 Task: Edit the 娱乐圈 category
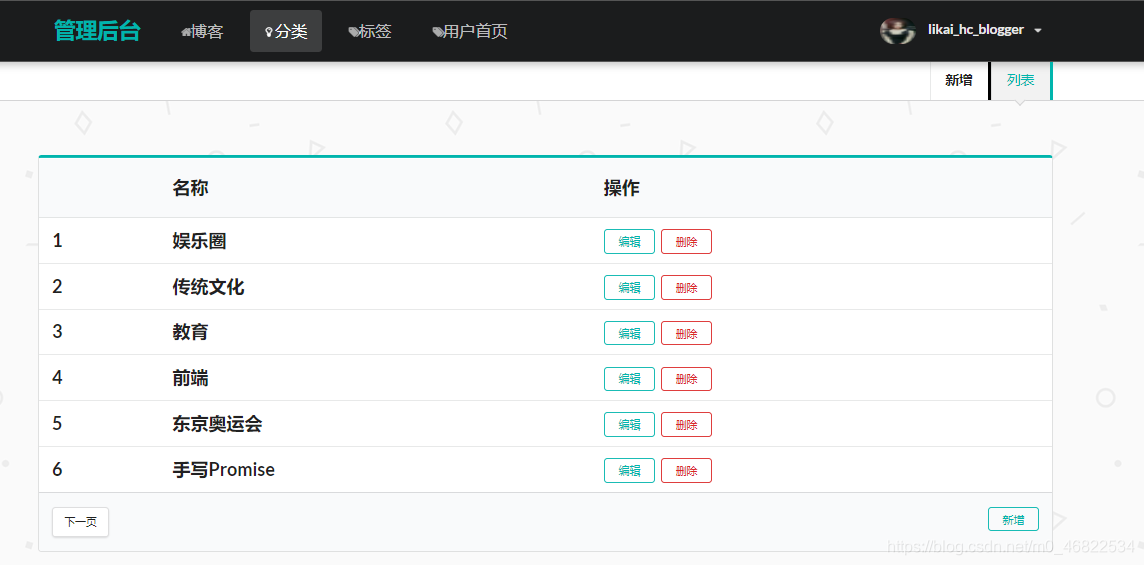click(x=630, y=242)
